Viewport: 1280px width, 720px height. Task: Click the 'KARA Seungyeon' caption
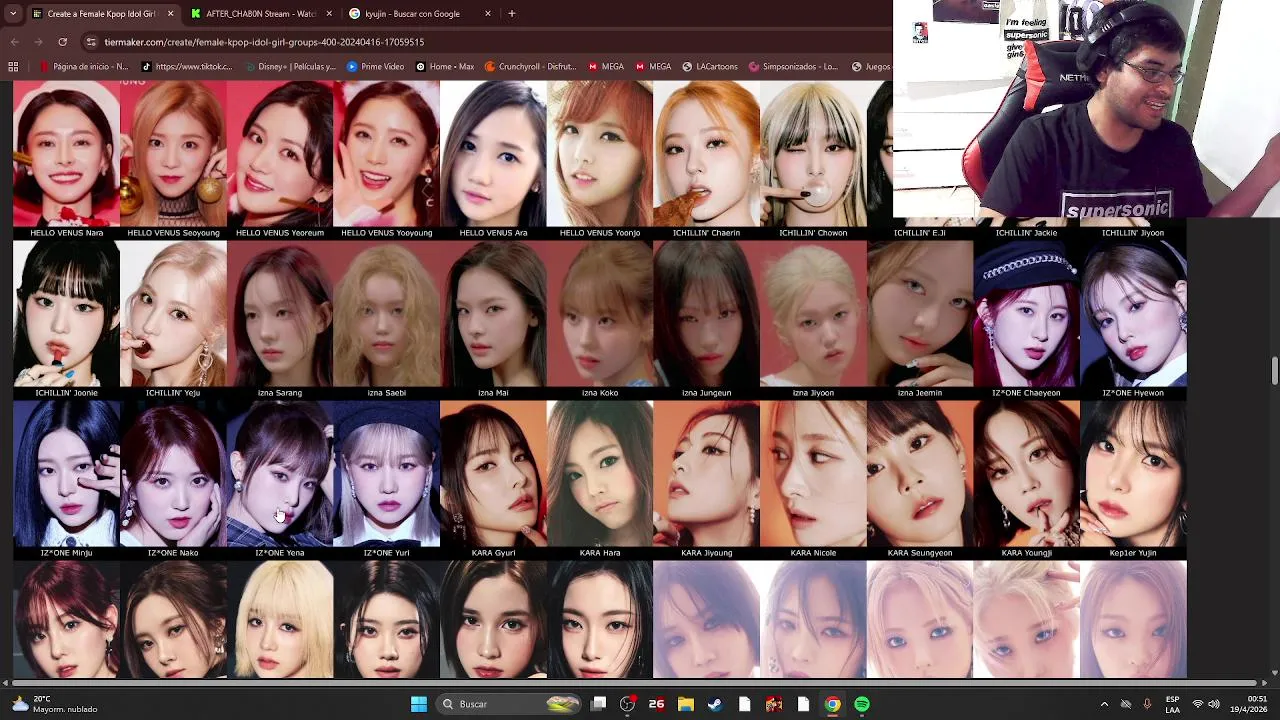[920, 553]
